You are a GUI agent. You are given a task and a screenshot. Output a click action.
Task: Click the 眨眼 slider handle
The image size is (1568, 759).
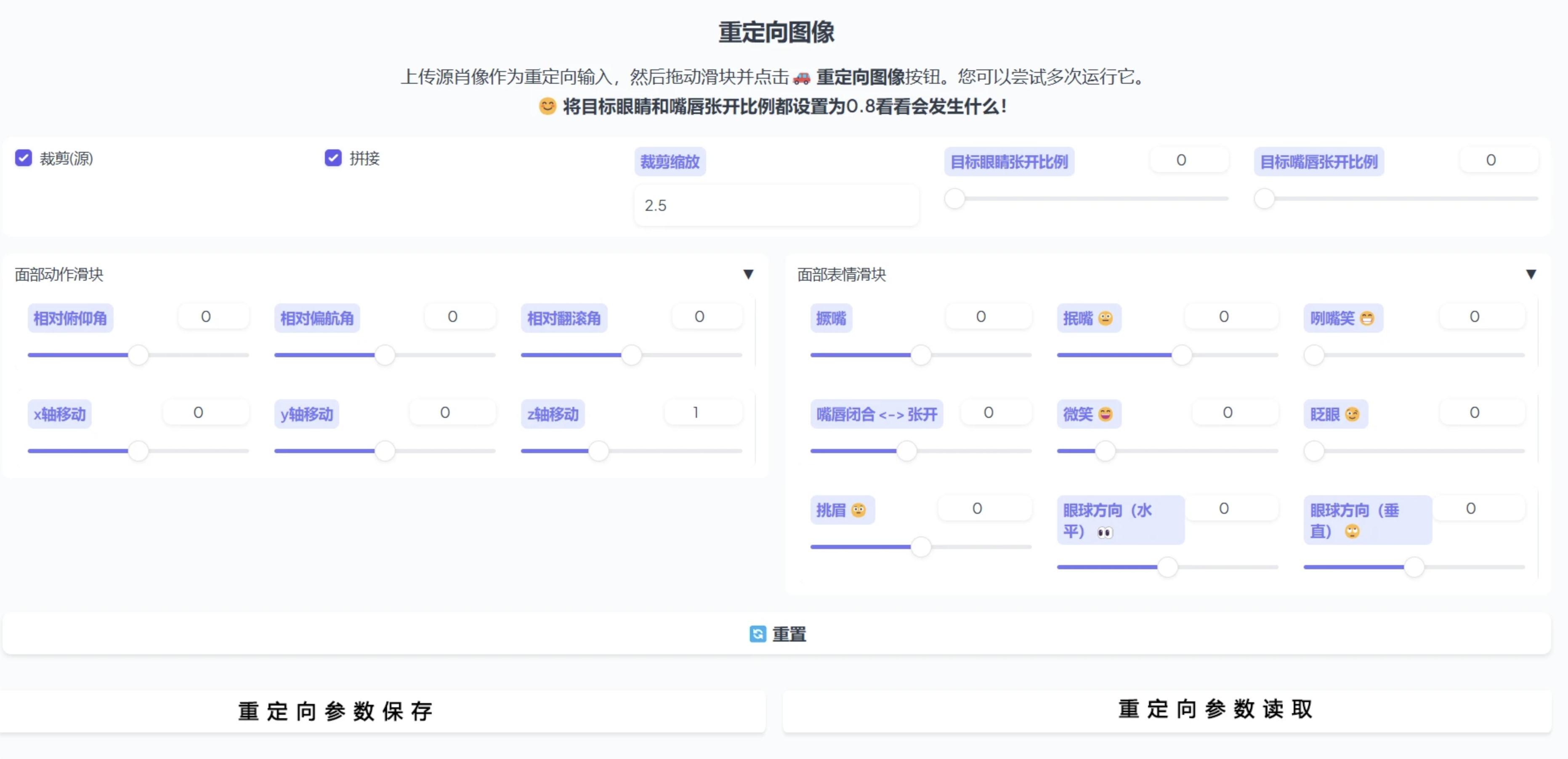1314,451
